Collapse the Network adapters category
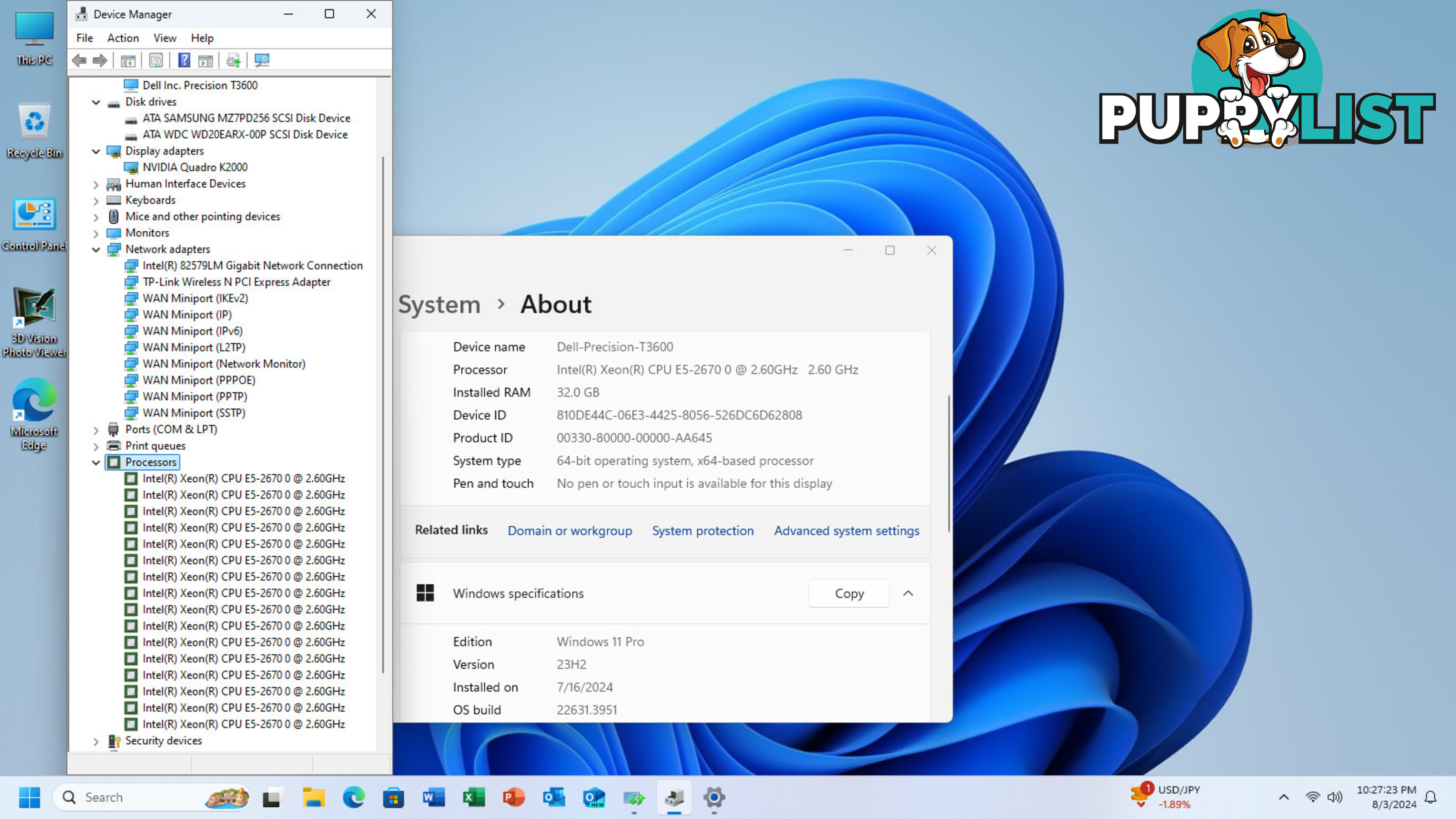Screen dimensions: 1456x819 (96, 250)
